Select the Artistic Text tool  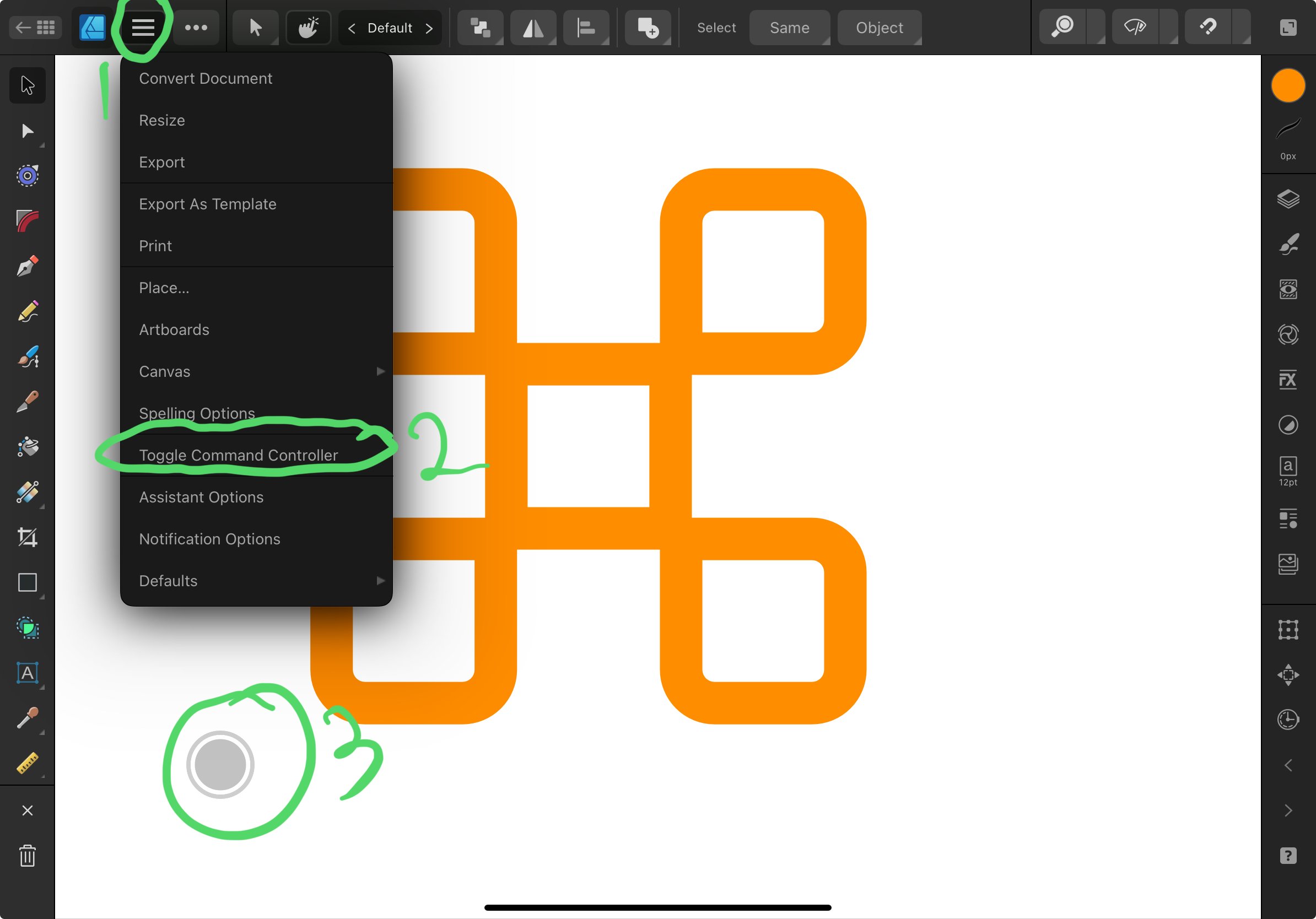(x=27, y=673)
